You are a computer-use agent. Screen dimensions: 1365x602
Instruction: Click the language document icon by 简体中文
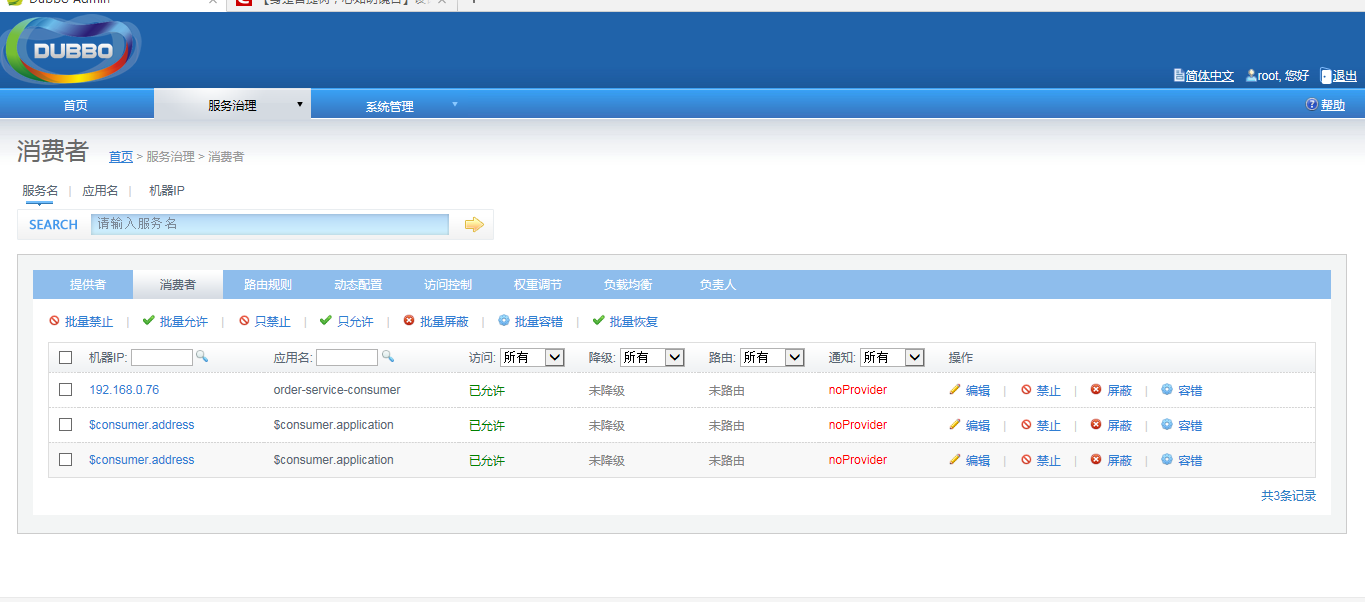tap(1179, 75)
